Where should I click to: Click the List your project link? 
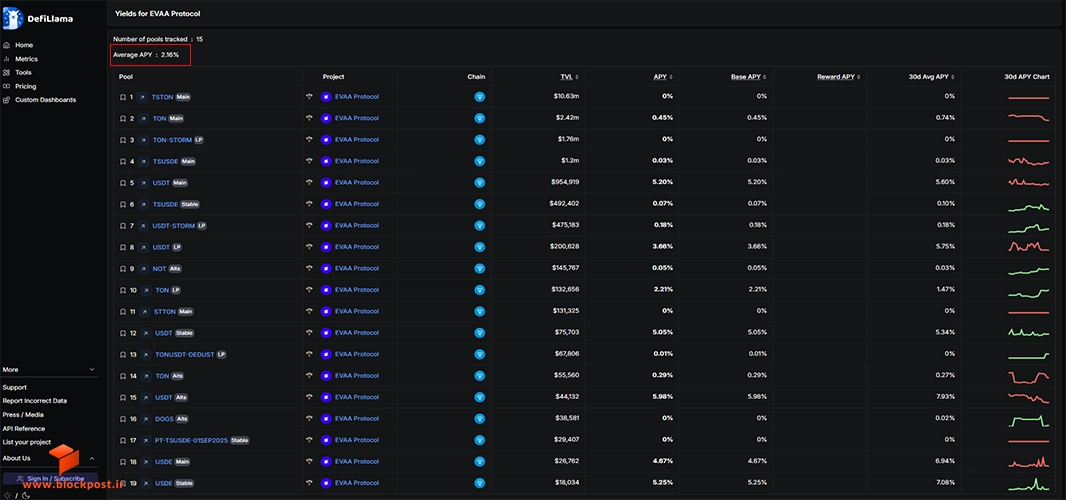tap(27, 442)
